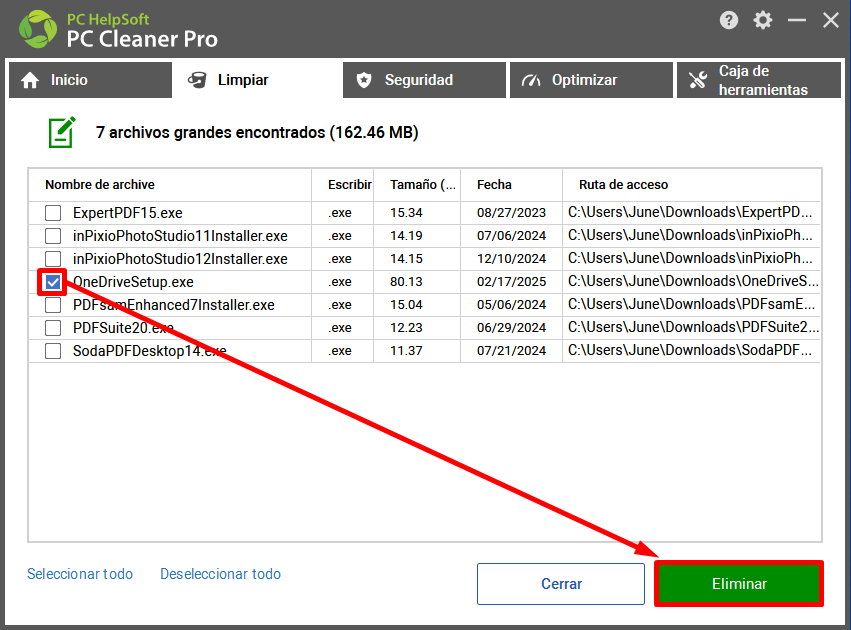The width and height of the screenshot is (851, 630).
Task: Click the 02/17/2025 date cell
Action: point(511,282)
